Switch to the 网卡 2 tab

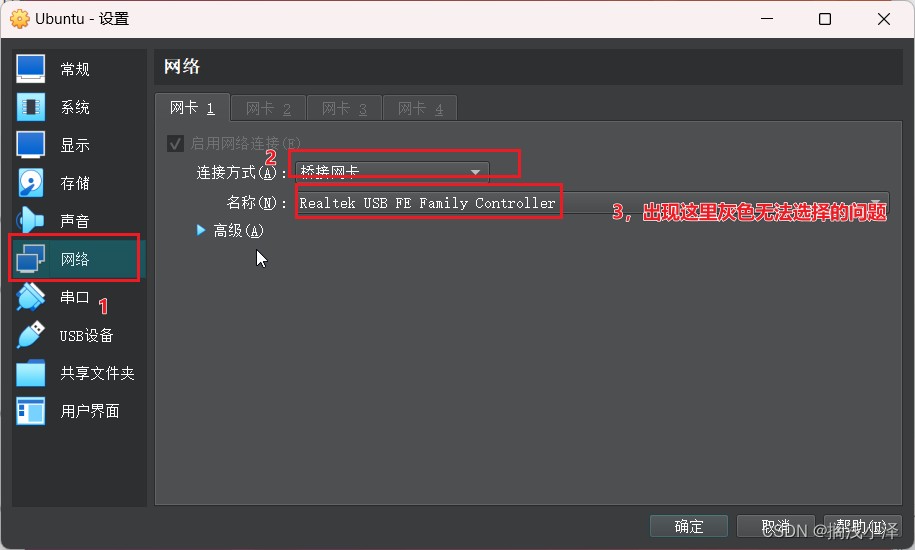(268, 108)
